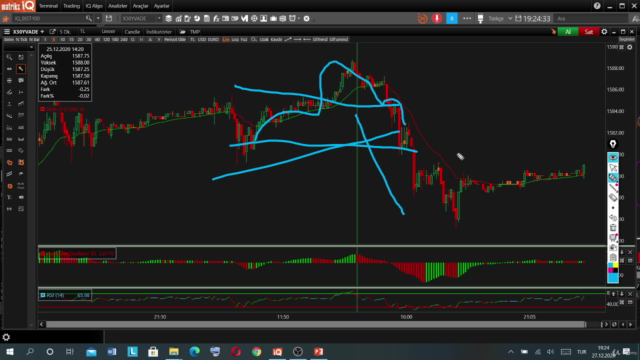Image resolution: width=640 pixels, height=360 pixels.
Task: Open the TL currency dropdown
Action: pos(84,31)
